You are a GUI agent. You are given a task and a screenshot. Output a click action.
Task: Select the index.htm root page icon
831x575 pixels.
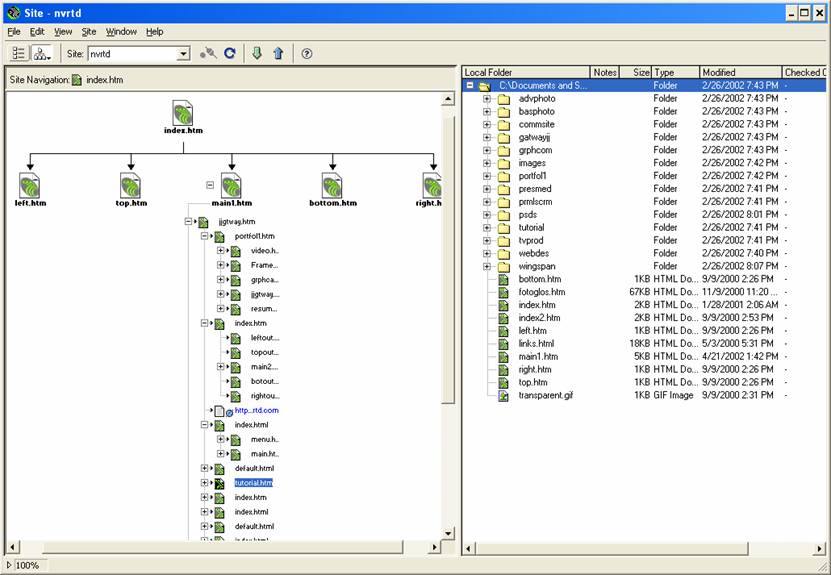point(183,112)
